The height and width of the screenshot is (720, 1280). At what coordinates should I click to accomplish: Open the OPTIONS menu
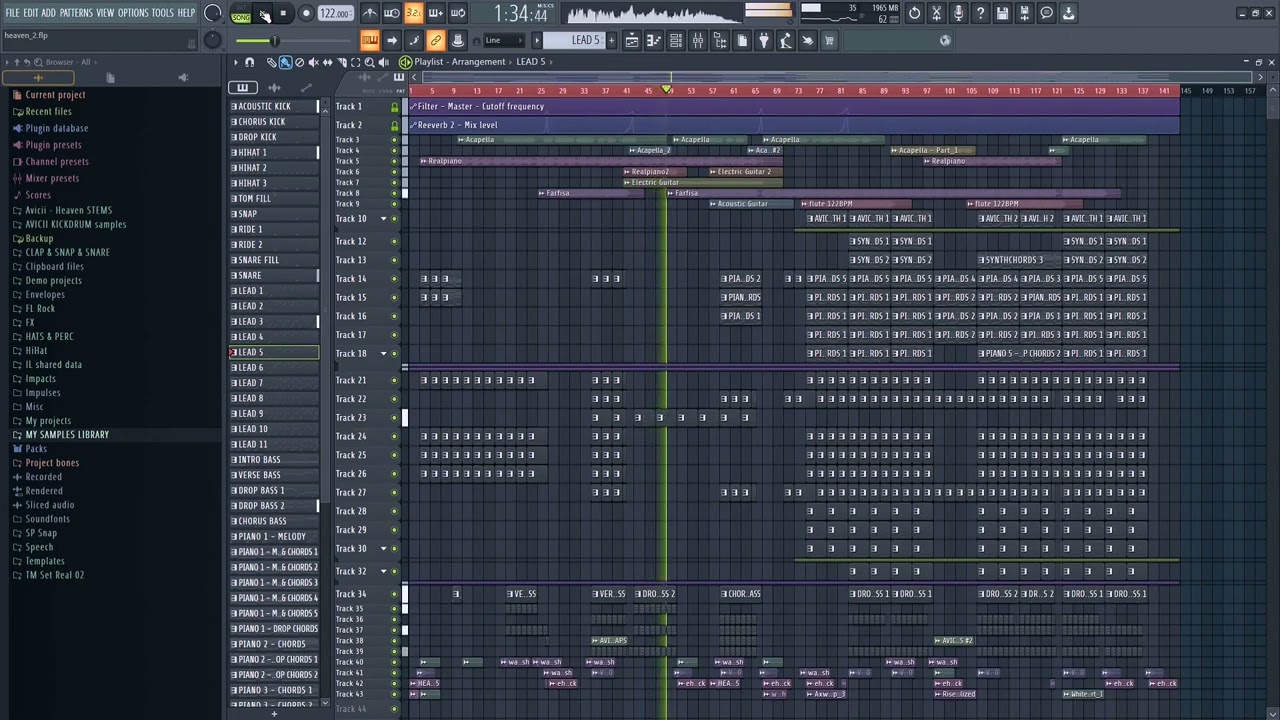click(133, 13)
